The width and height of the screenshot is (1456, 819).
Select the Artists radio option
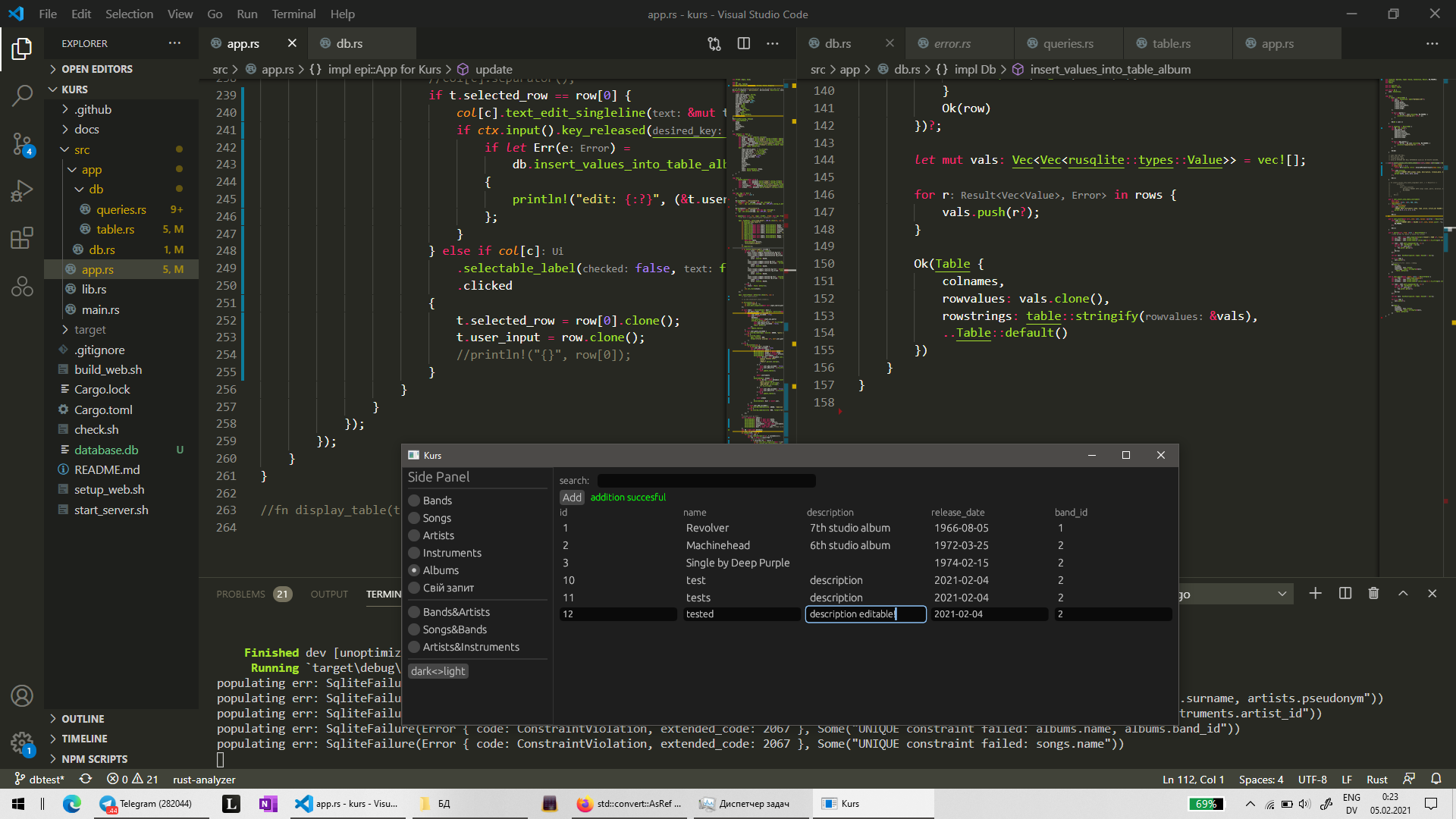[431, 535]
